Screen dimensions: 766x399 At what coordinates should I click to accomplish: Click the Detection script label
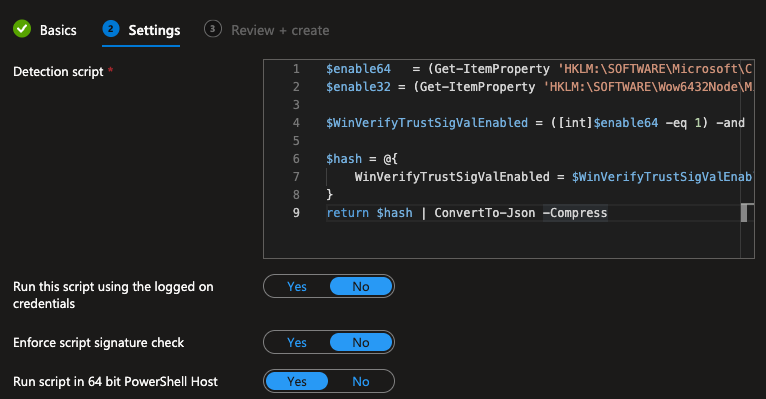58,72
